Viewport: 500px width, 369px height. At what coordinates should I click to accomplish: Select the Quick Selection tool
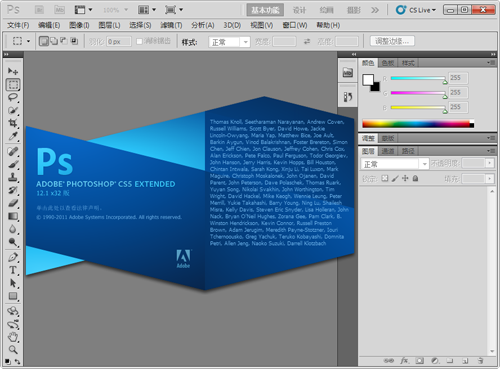tap(13, 110)
